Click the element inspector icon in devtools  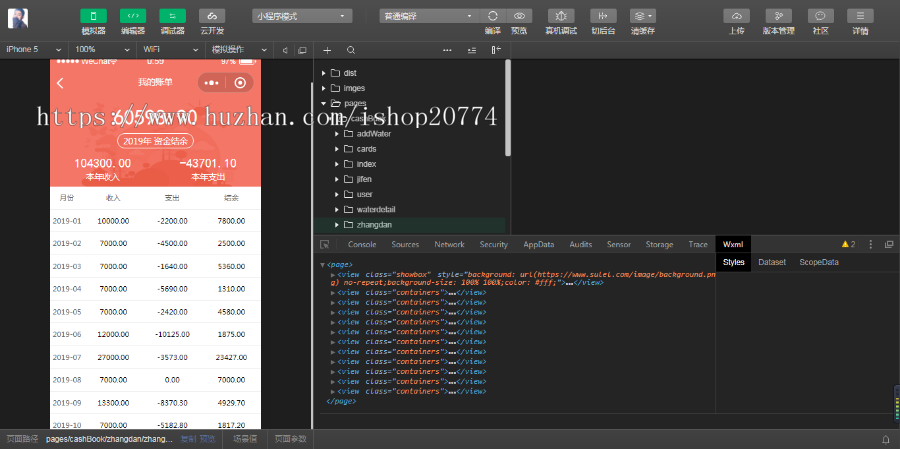pyautogui.click(x=325, y=244)
